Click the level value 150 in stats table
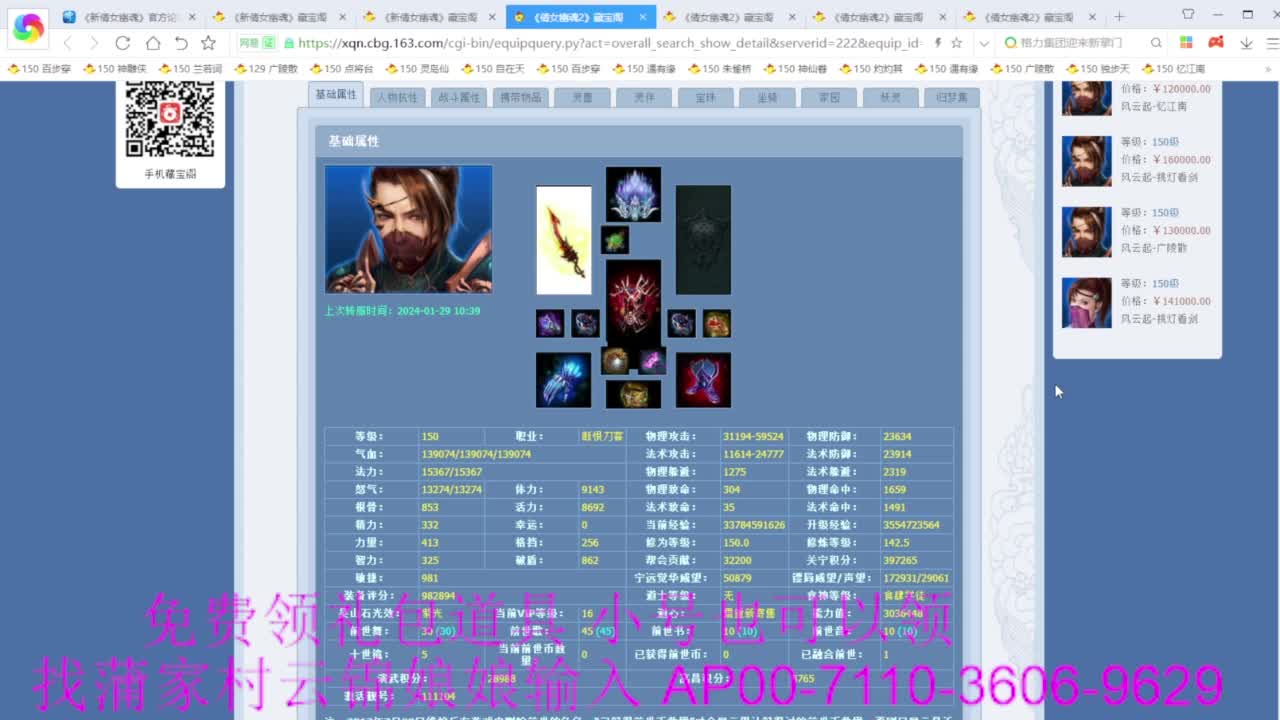Screen dimensions: 1280x720 [430, 437]
